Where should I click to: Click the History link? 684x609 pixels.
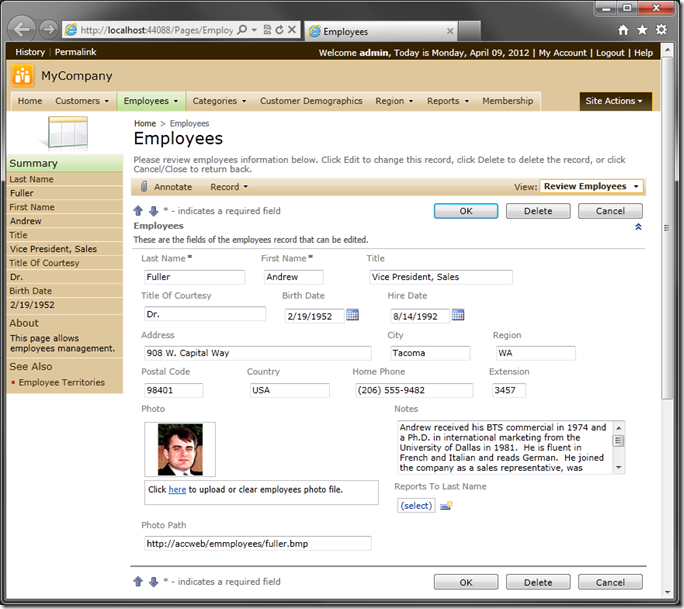coord(30,52)
